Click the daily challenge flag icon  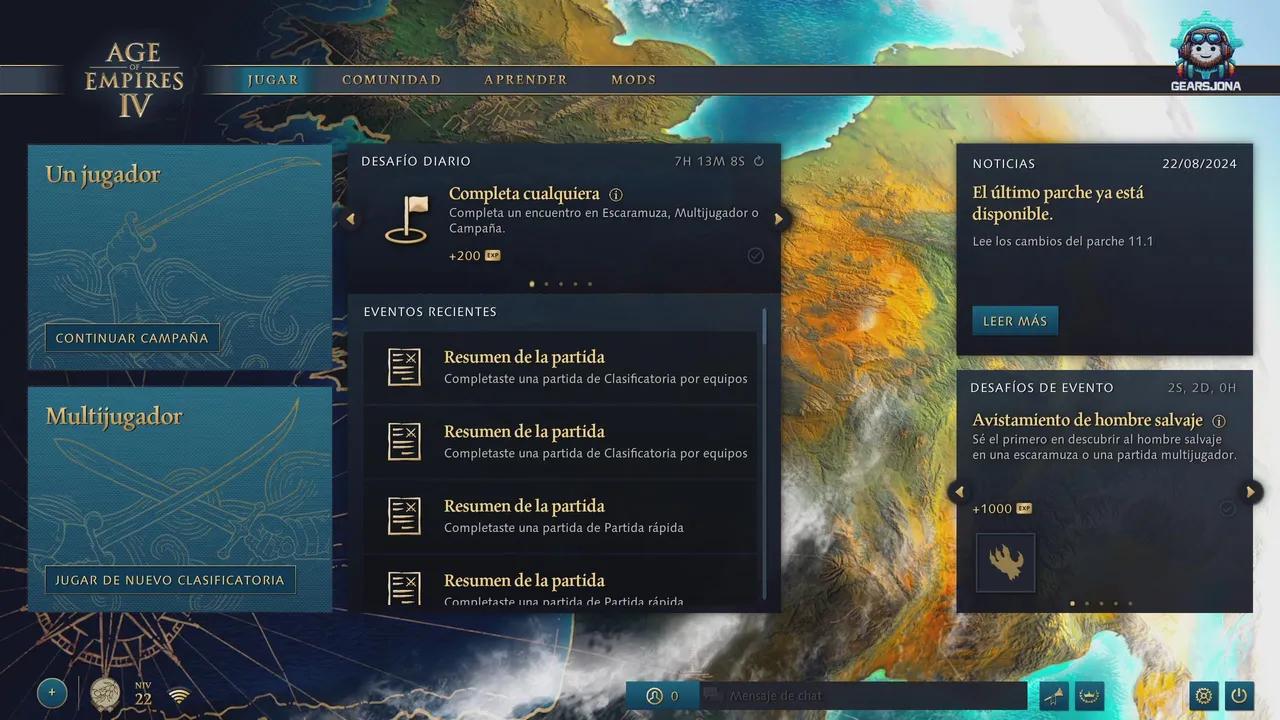click(x=407, y=221)
